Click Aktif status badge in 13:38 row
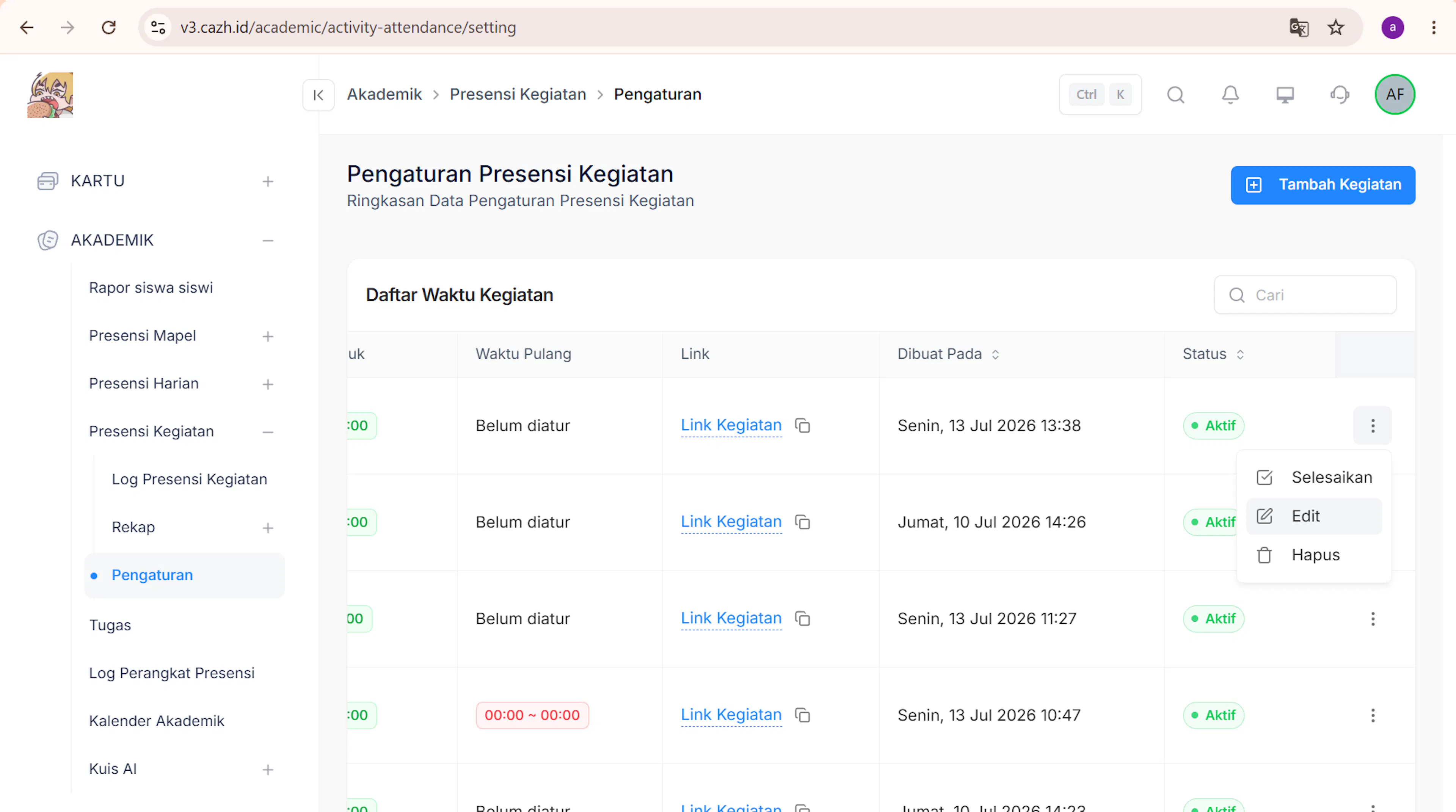 click(x=1213, y=425)
